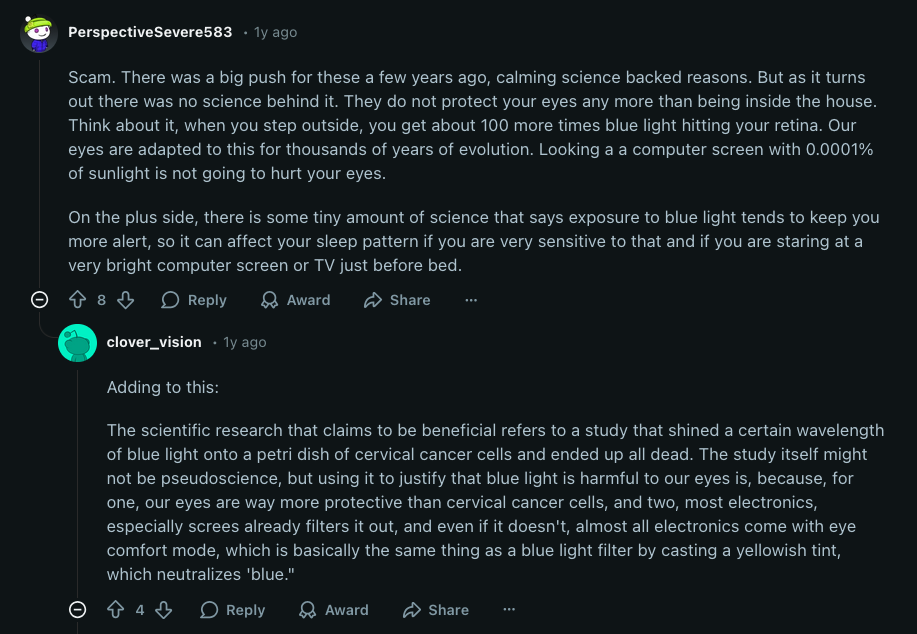This screenshot has width=917, height=634.
Task: Upvote clover_vision's reply
Action: click(x=116, y=610)
